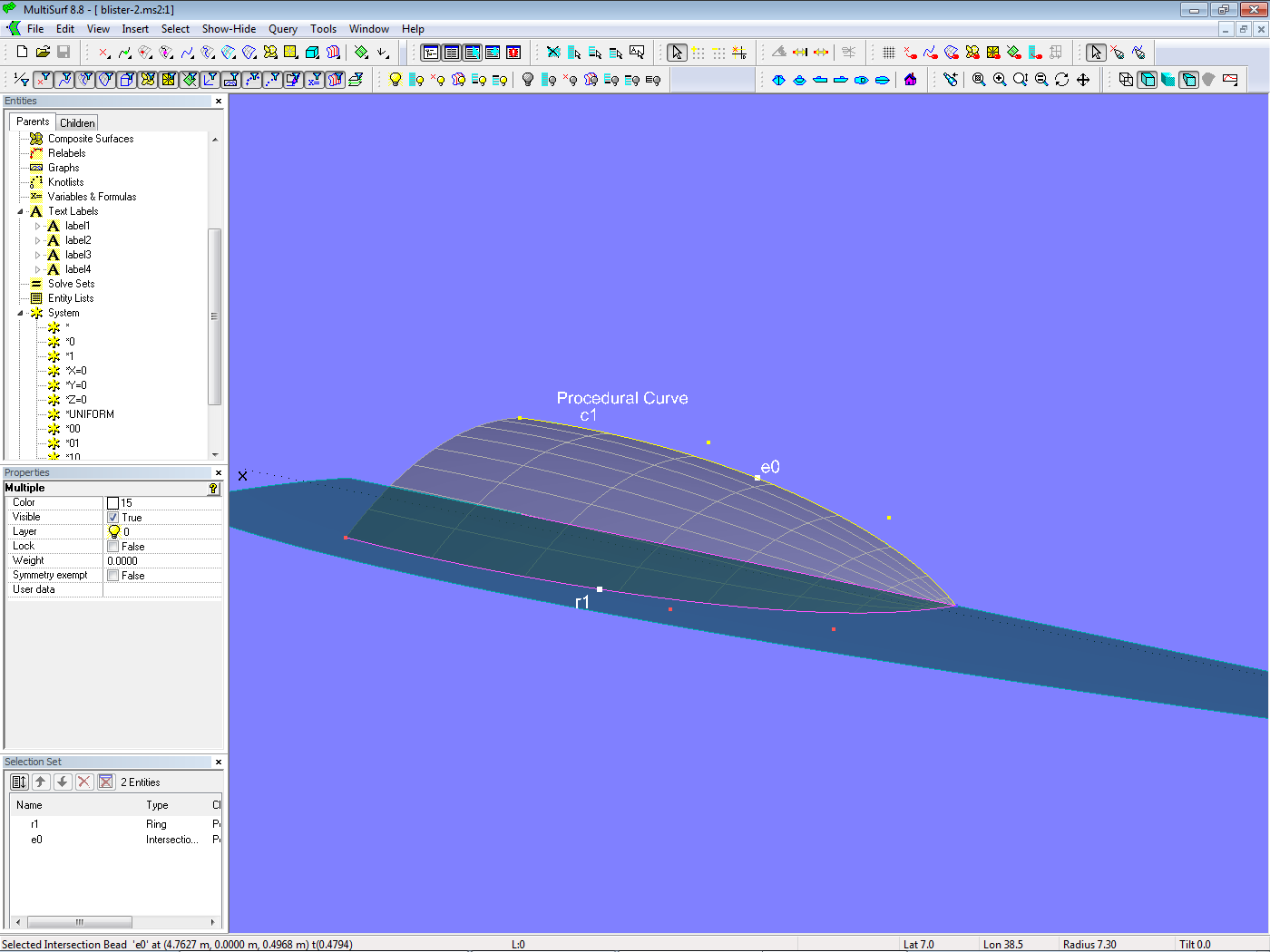
Task: Collapse the Text Labels tree node
Action: [x=21, y=211]
